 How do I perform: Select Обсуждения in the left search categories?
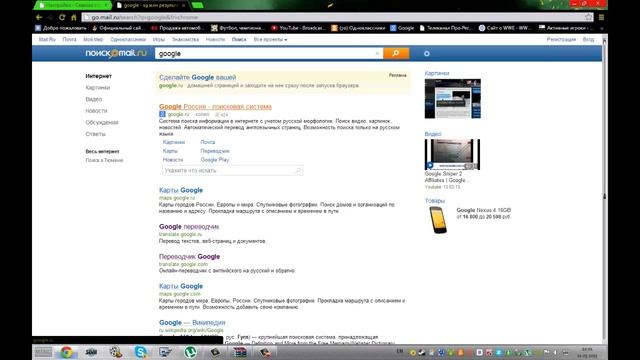point(102,122)
